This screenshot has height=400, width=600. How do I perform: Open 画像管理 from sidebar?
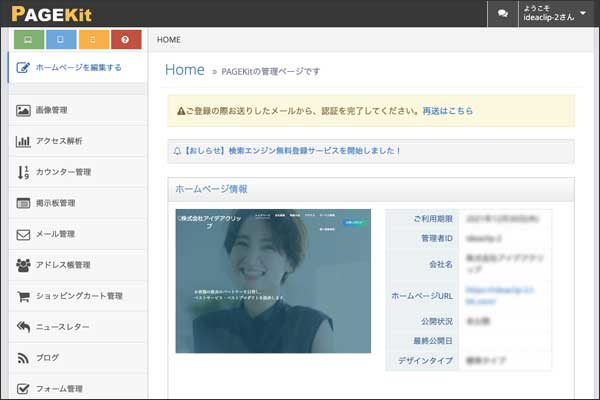78,110
